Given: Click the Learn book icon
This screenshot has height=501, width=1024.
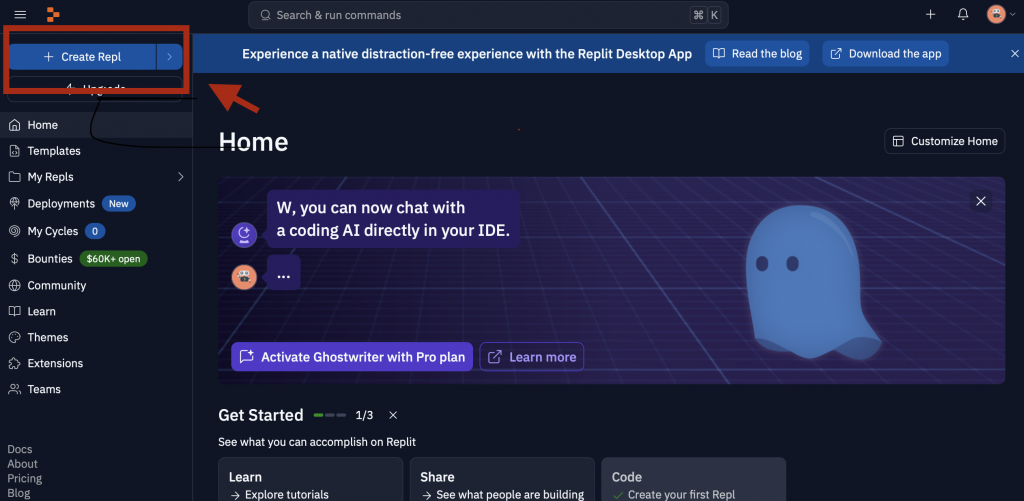Looking at the screenshot, I should tap(14, 312).
